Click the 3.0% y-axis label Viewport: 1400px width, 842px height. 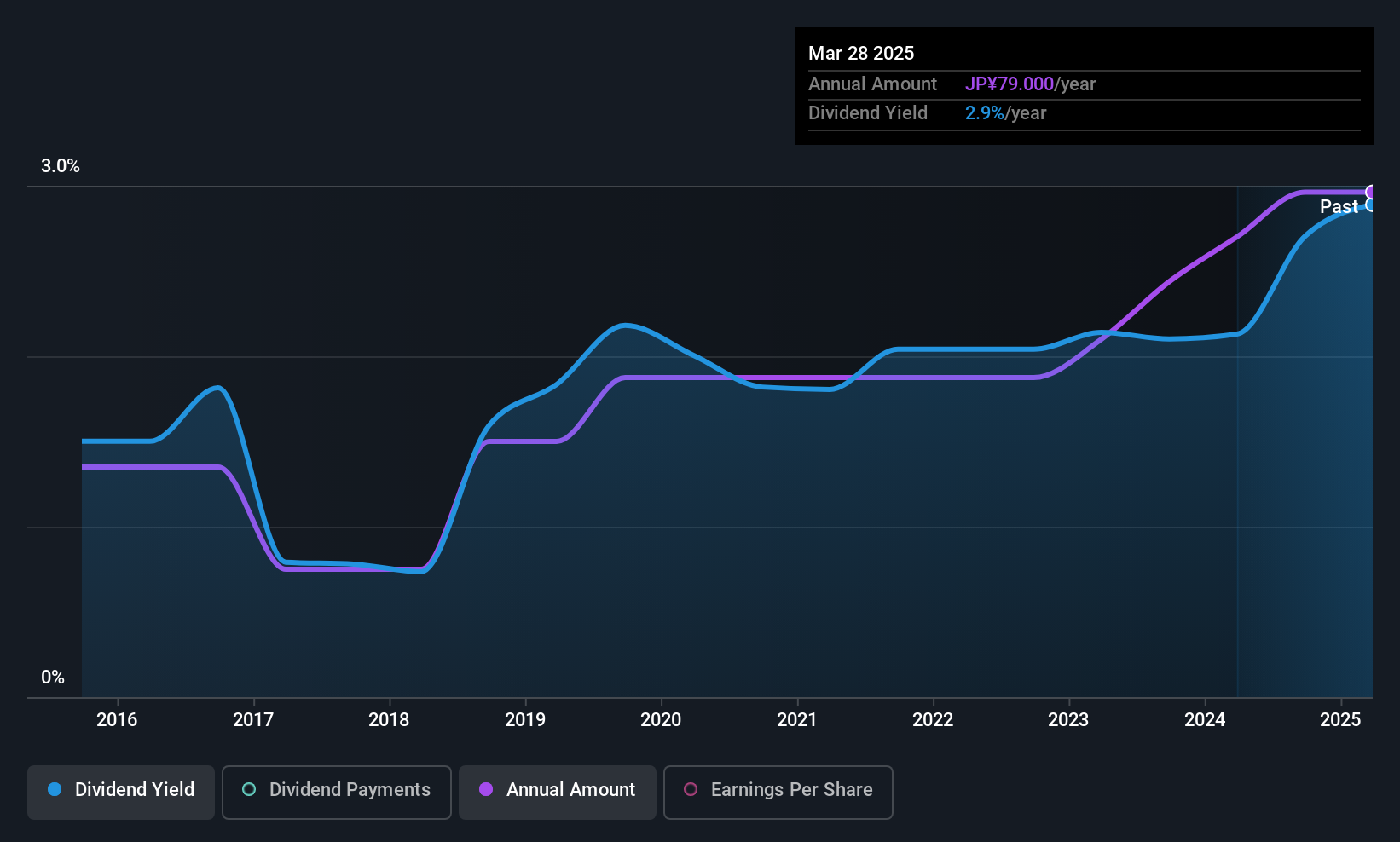click(61, 166)
